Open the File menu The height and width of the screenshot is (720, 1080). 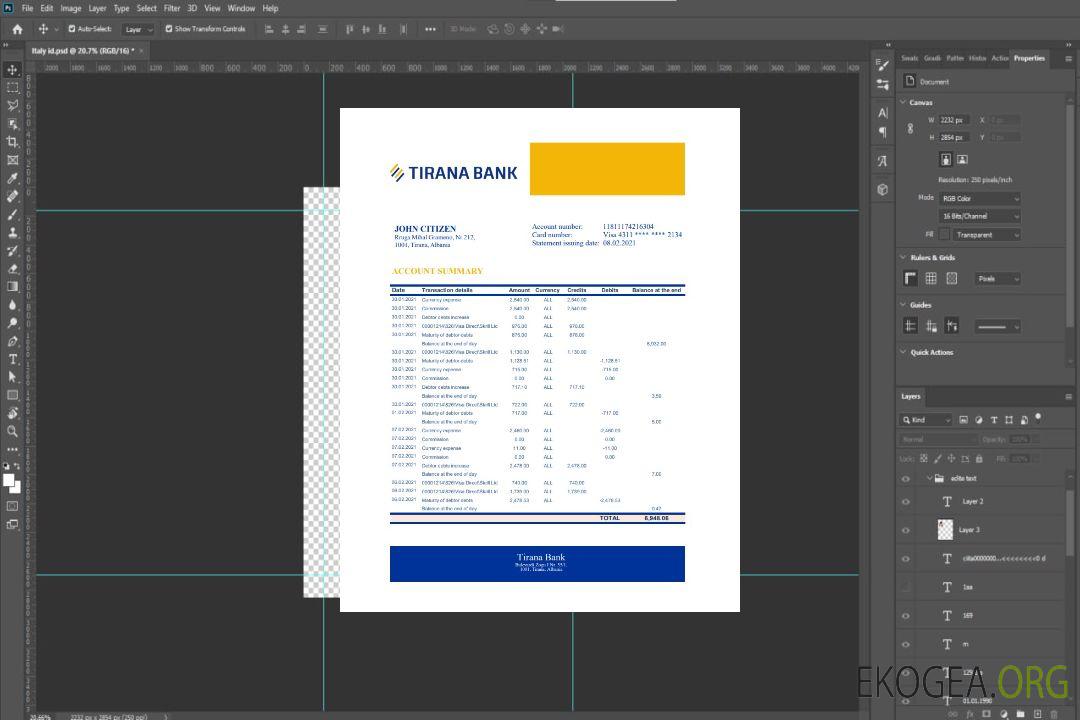(x=28, y=8)
